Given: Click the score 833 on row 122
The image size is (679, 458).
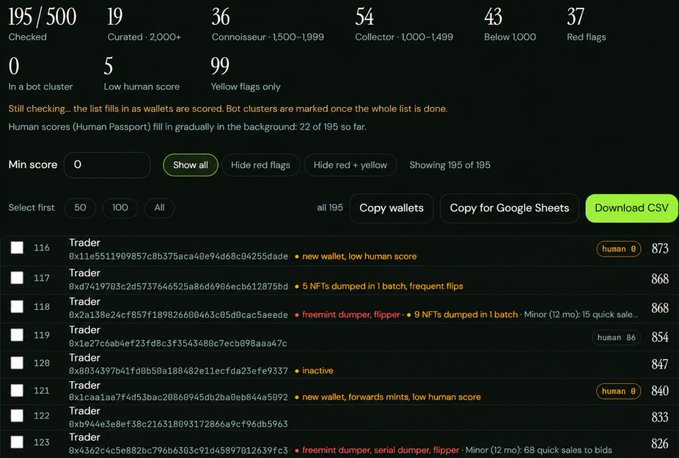Looking at the screenshot, I should tap(660, 417).
